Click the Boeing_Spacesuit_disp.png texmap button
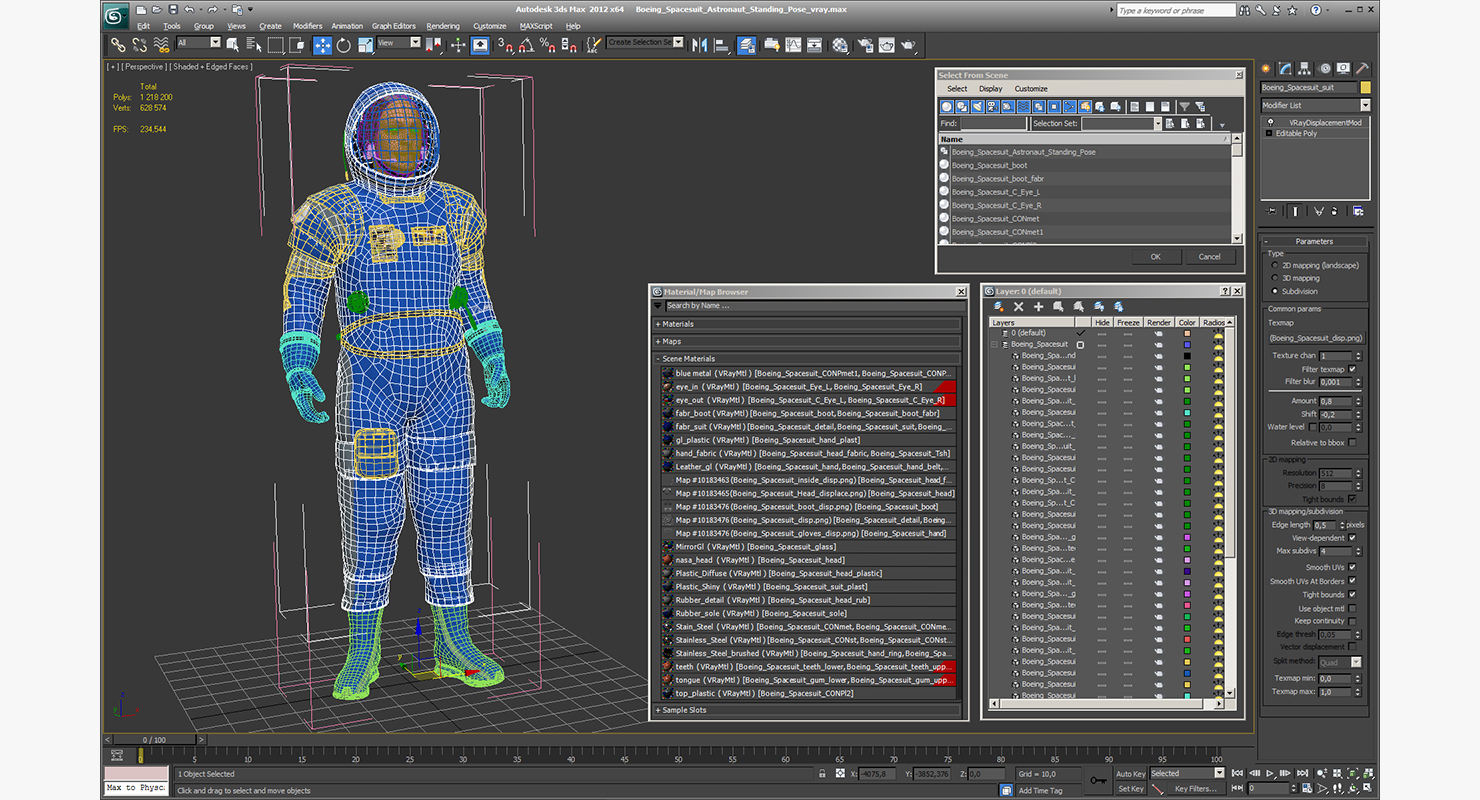Image resolution: width=1480 pixels, height=800 pixels. pyautogui.click(x=1315, y=338)
